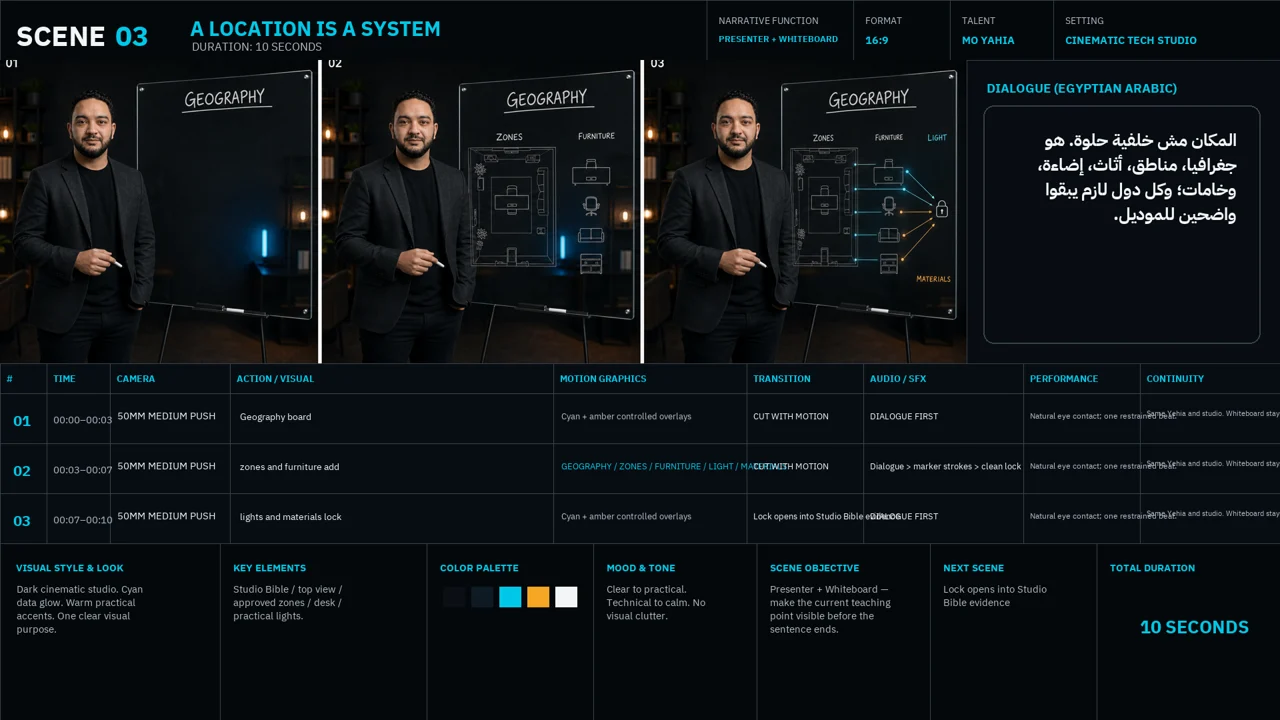Viewport: 1280px width, 720px height.
Task: Open storyboard frame 02 showing zones and furniture
Action: (481, 211)
